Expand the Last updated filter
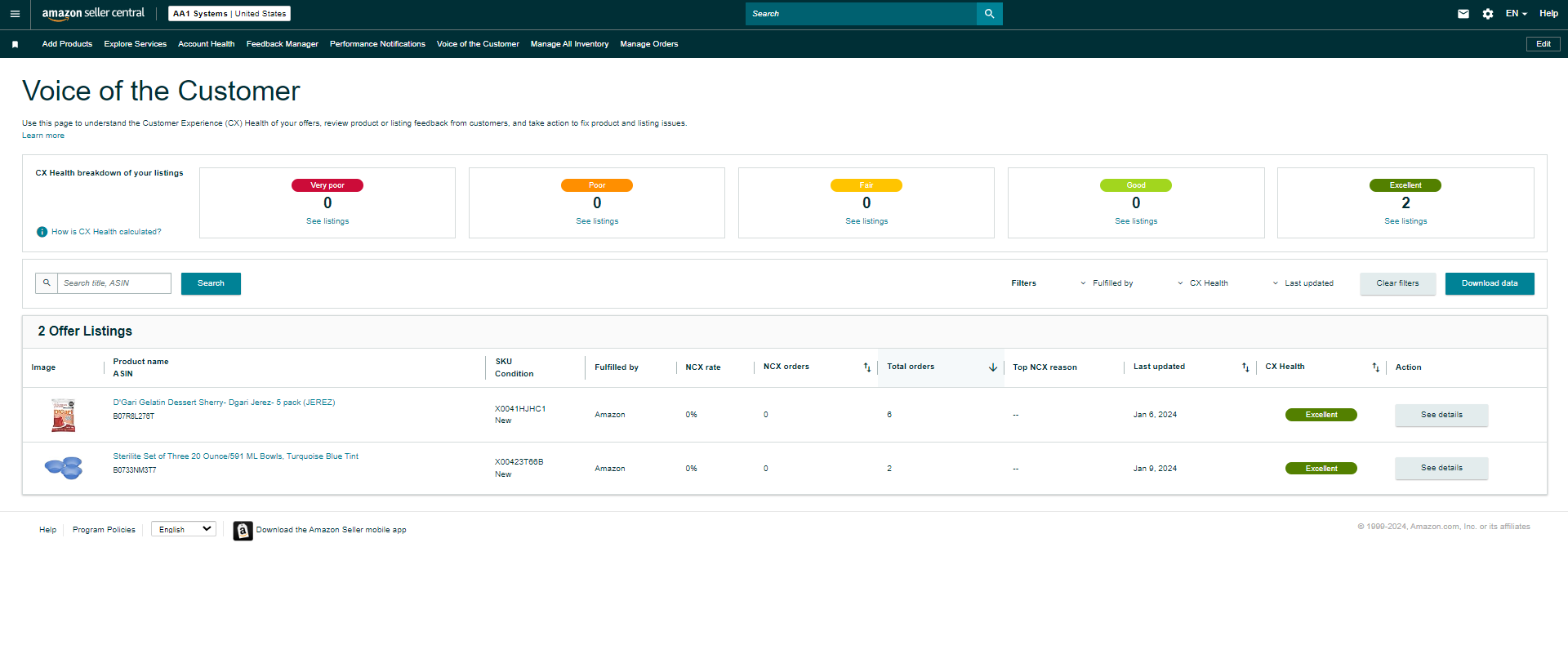The width and height of the screenshot is (1568, 654). tap(1303, 283)
